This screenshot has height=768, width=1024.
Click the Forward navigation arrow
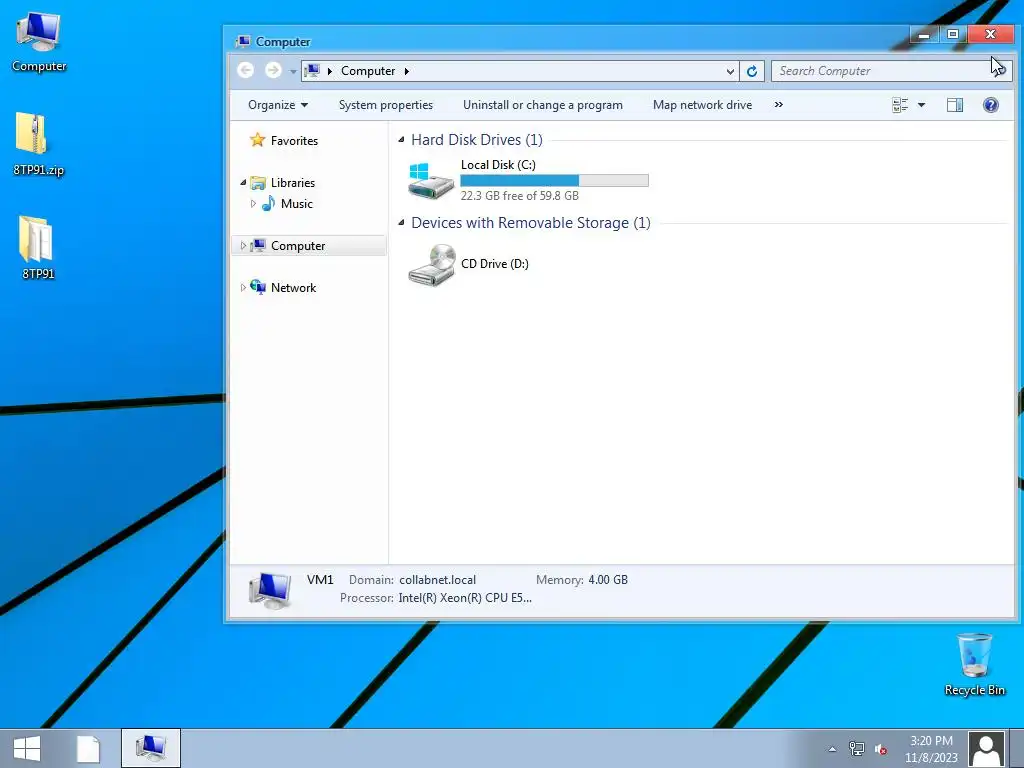point(273,70)
